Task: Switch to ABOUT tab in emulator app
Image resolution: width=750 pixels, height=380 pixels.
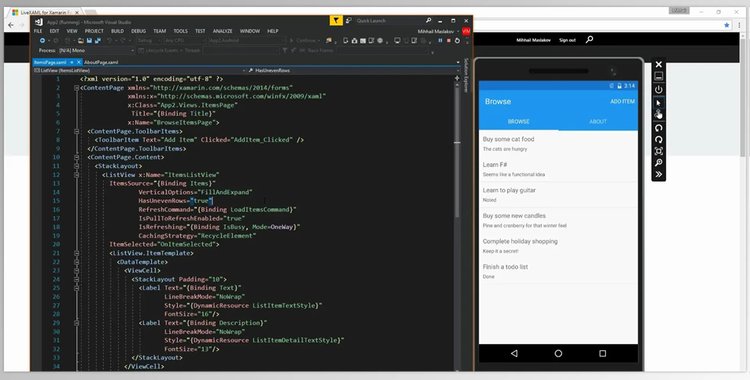Action: [598, 122]
